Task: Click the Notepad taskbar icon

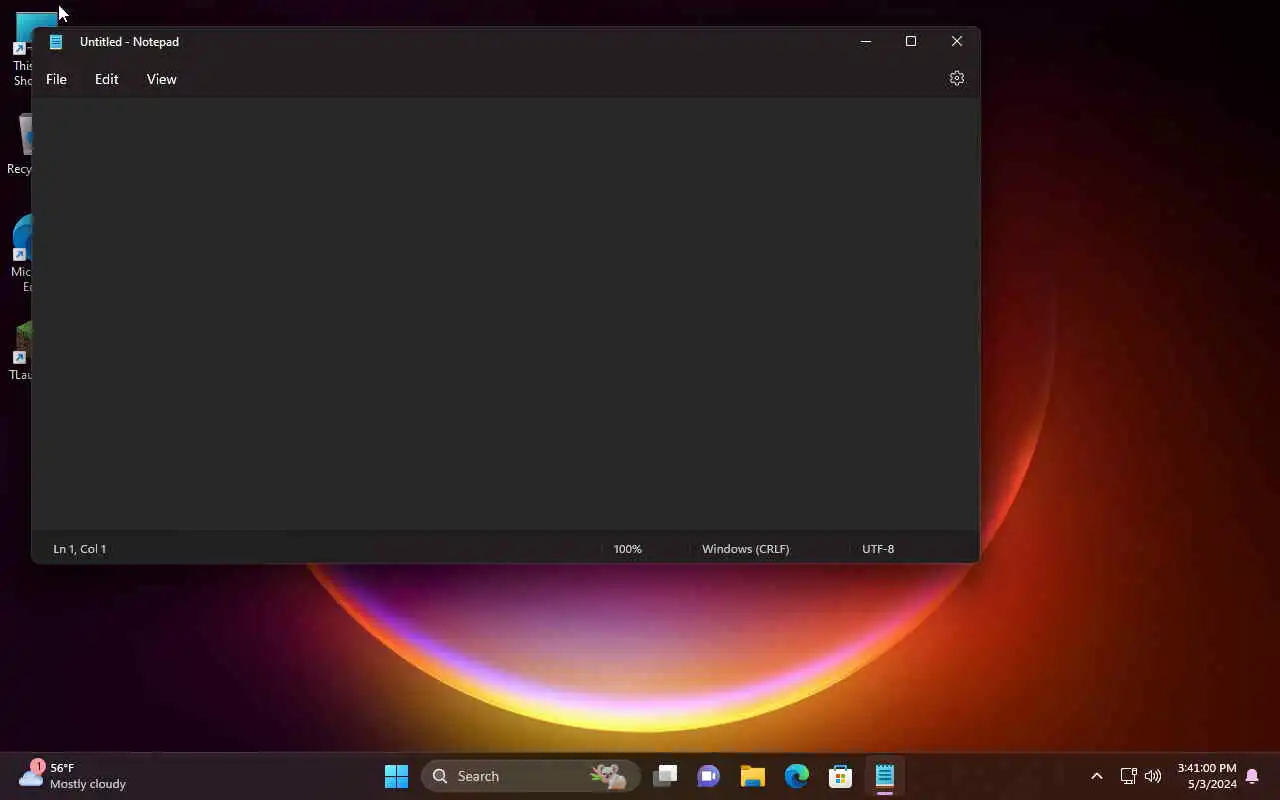Action: point(885,776)
